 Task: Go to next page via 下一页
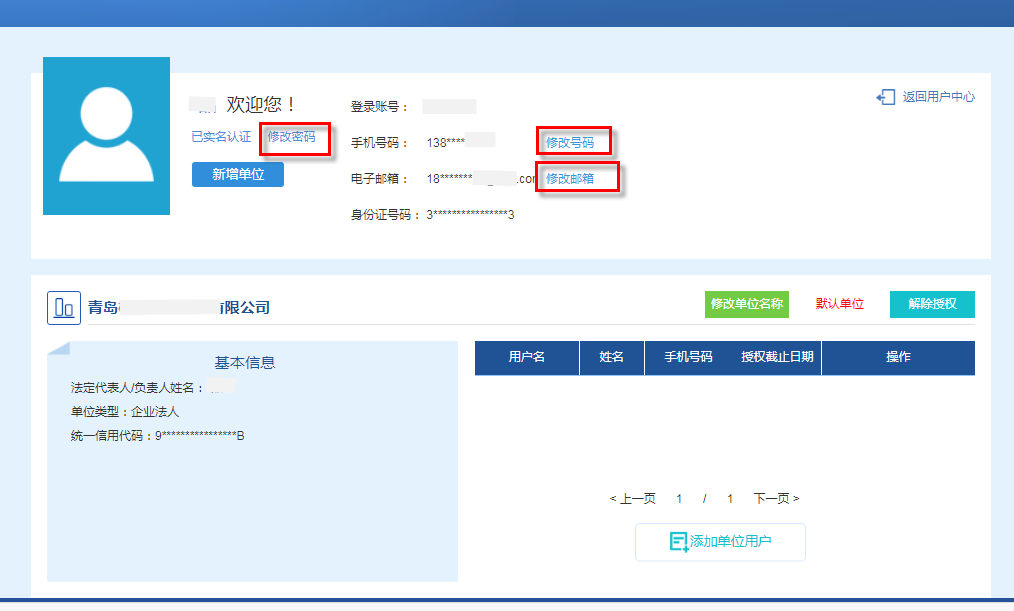point(773,497)
